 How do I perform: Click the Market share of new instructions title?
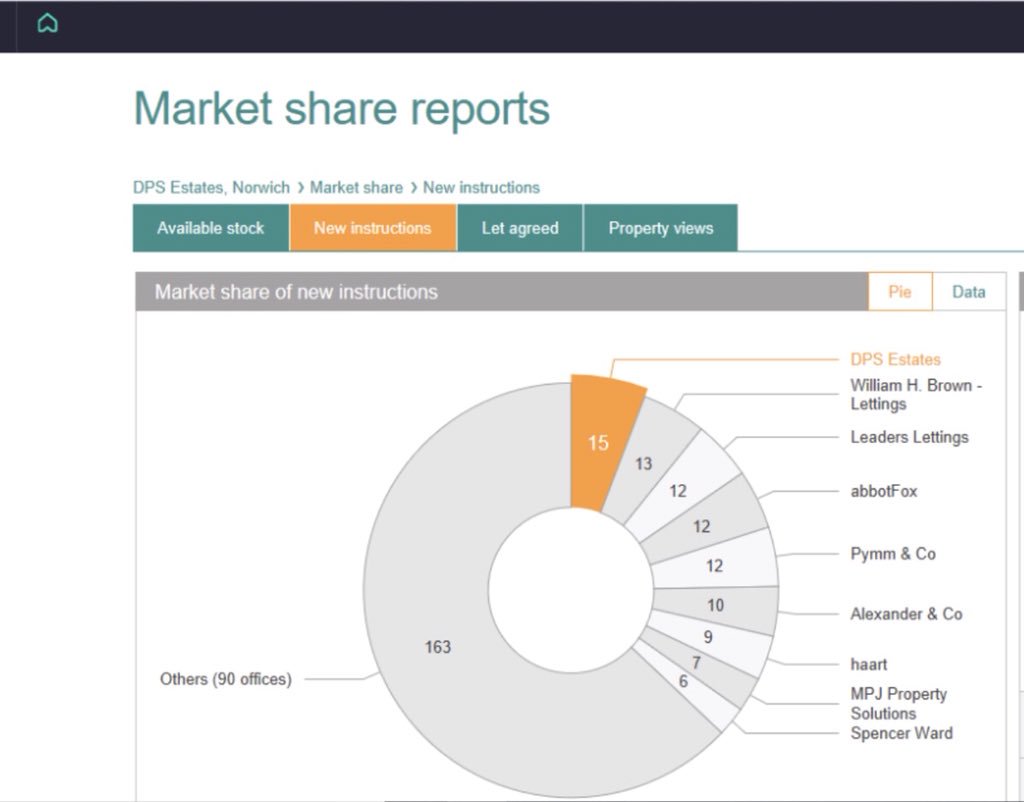pos(296,292)
